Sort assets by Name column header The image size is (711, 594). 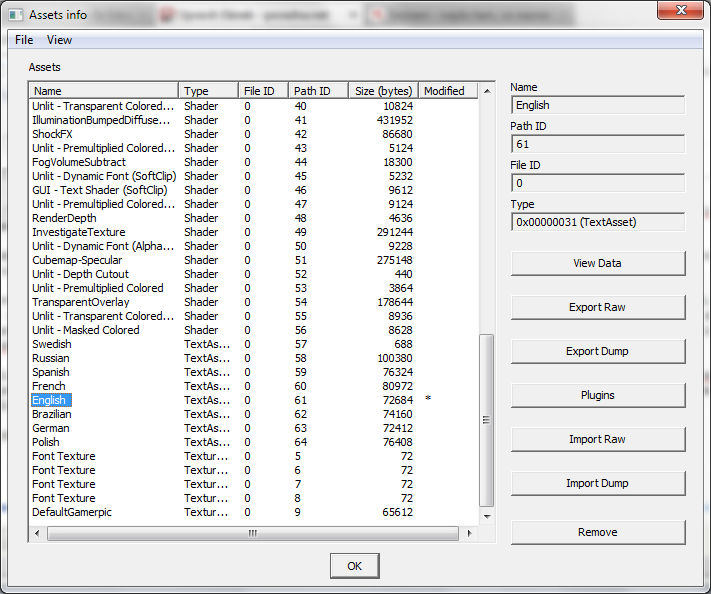pyautogui.click(x=104, y=91)
